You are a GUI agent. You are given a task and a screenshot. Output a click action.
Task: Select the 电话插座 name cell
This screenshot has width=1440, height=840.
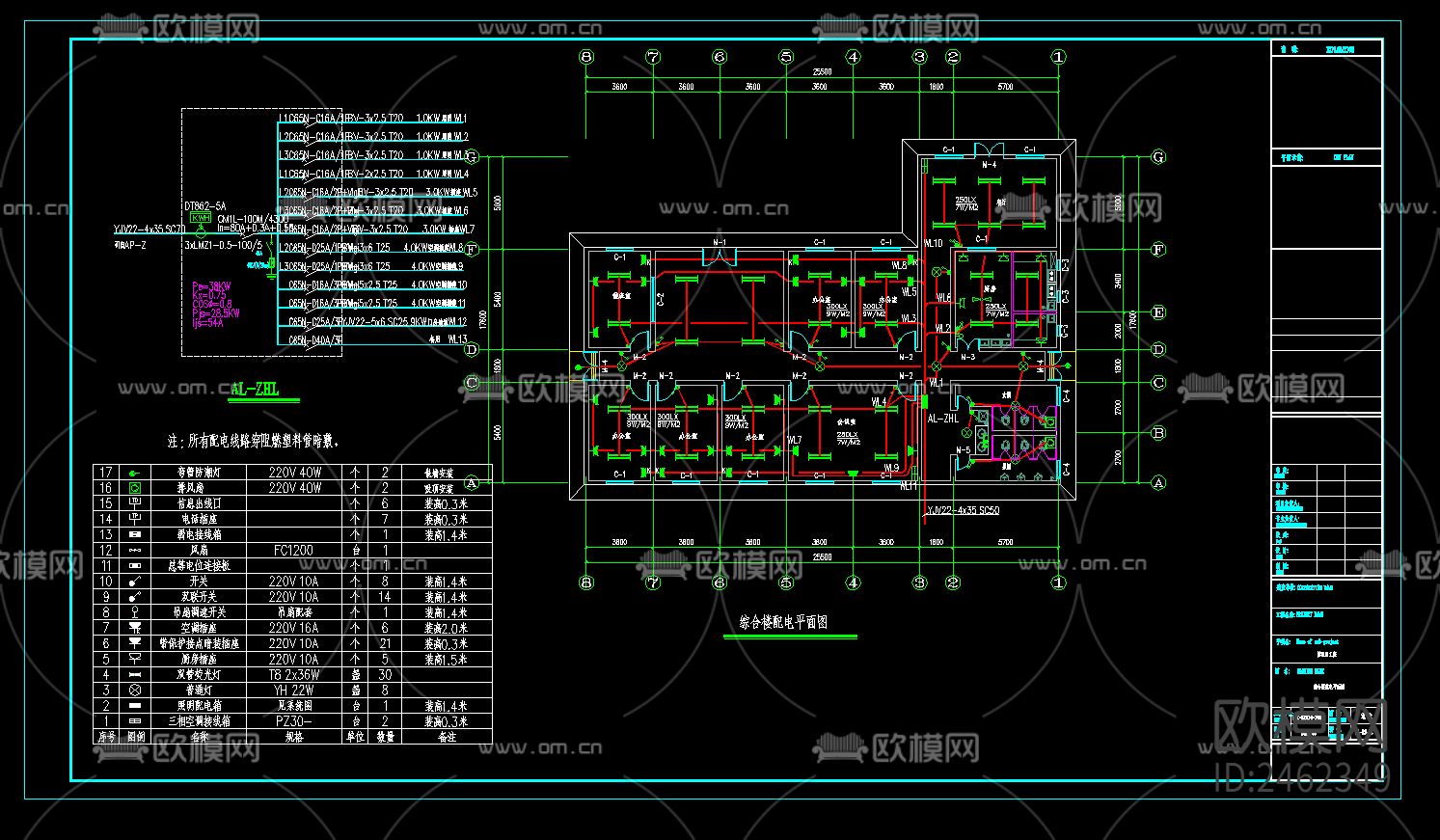coord(197,519)
